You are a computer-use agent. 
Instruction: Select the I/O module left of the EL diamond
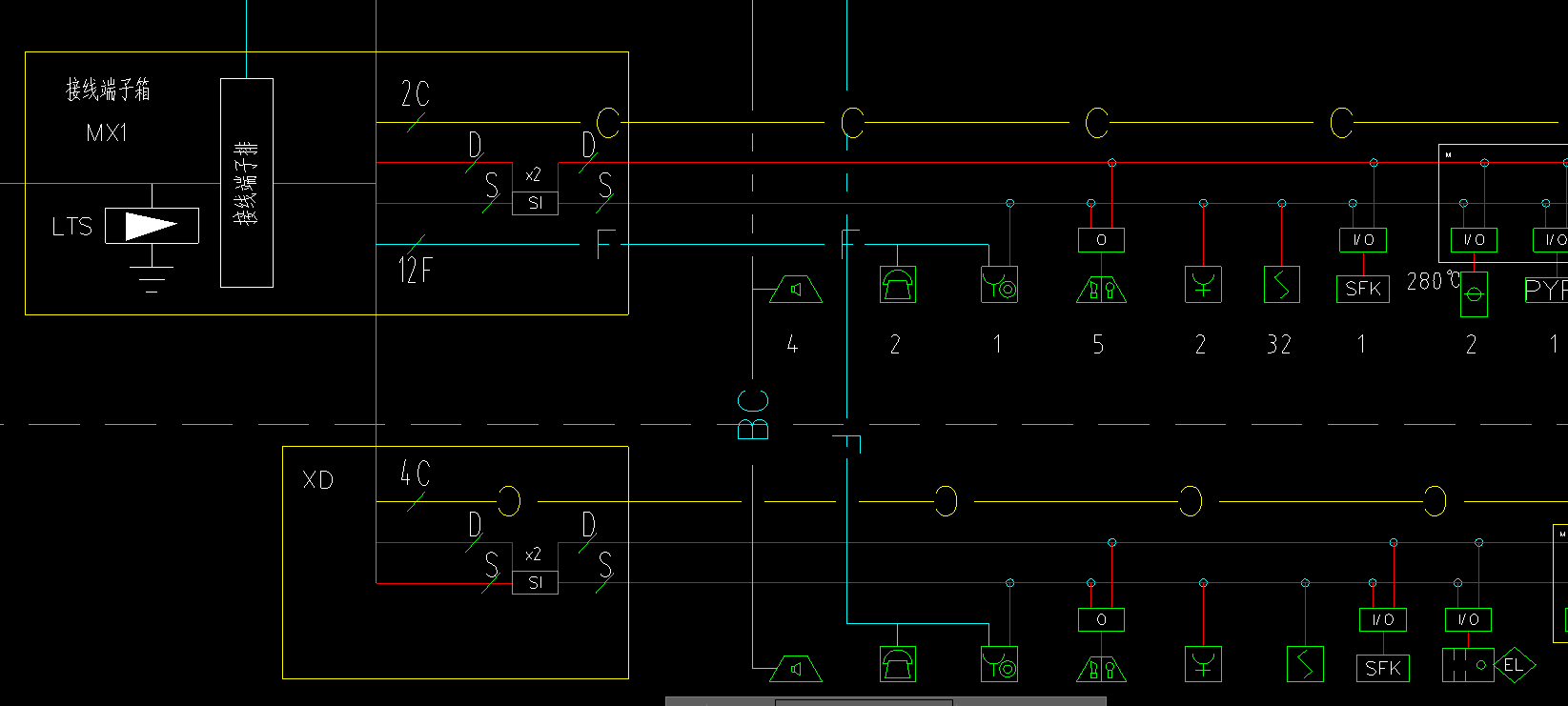click(1469, 619)
